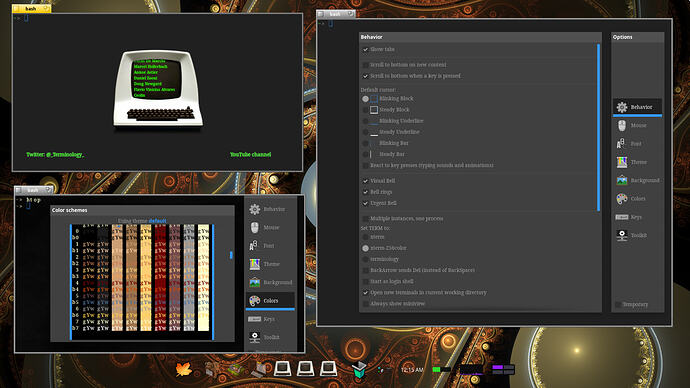Open Background settings in the Color schemes window
This screenshot has height=388, width=690.
(270, 282)
